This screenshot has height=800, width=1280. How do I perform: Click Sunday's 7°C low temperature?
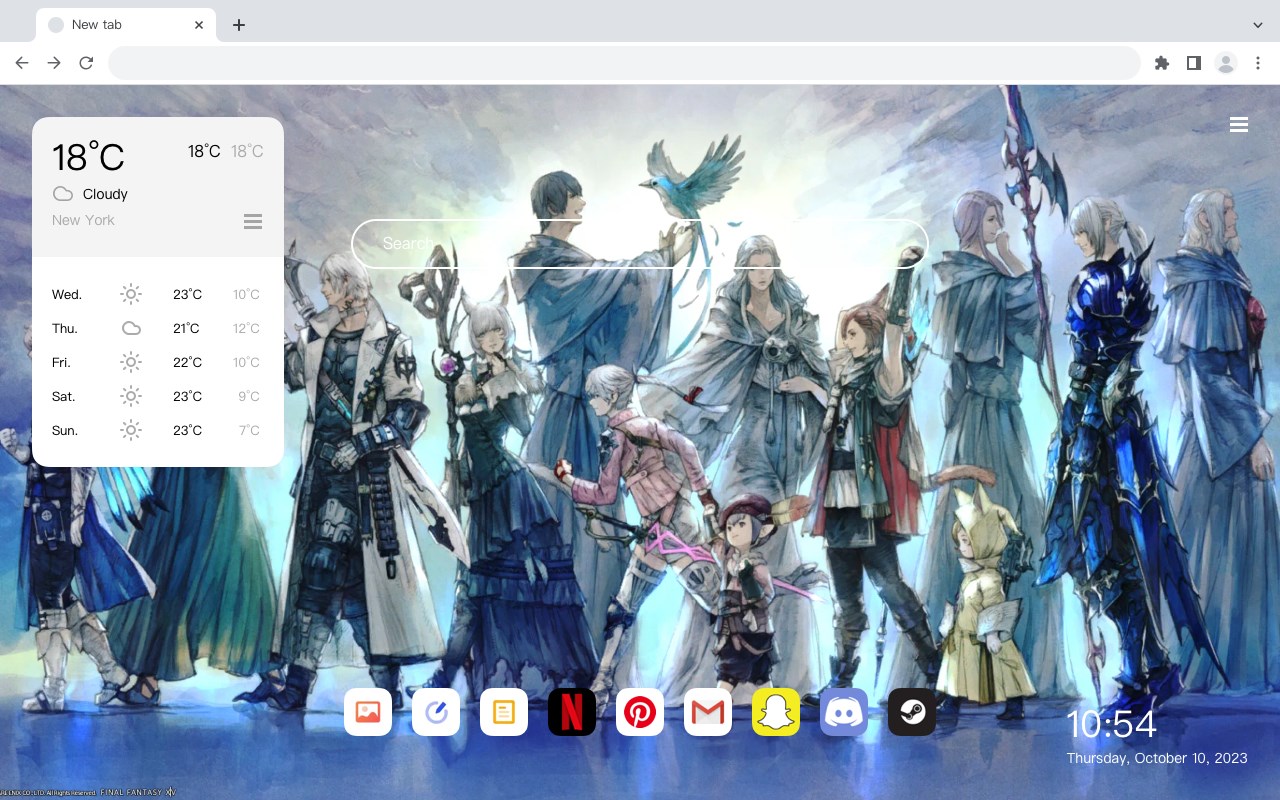[249, 430]
